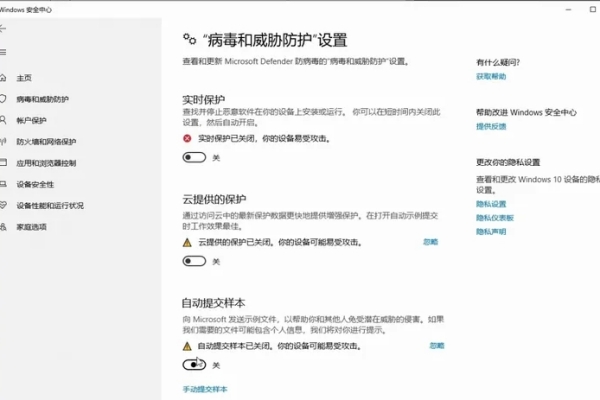Select 应用和浏览器控制 in the sidebar
This screenshot has width=600, height=400.
(x=46, y=163)
